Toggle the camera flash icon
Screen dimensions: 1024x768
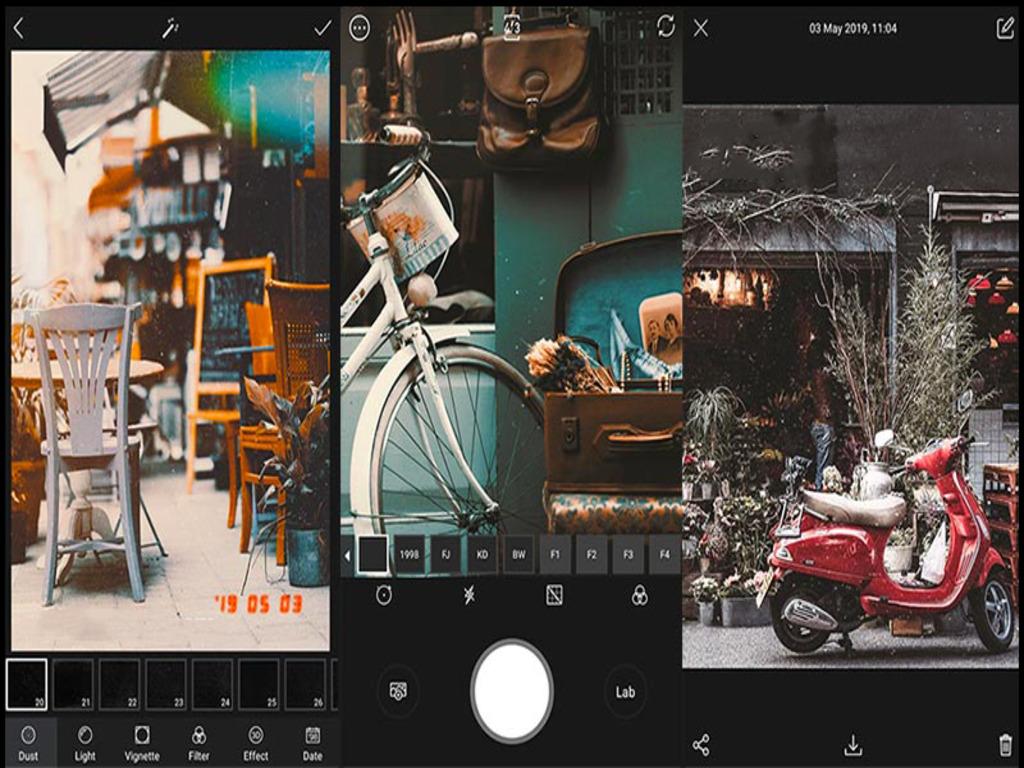coord(469,596)
